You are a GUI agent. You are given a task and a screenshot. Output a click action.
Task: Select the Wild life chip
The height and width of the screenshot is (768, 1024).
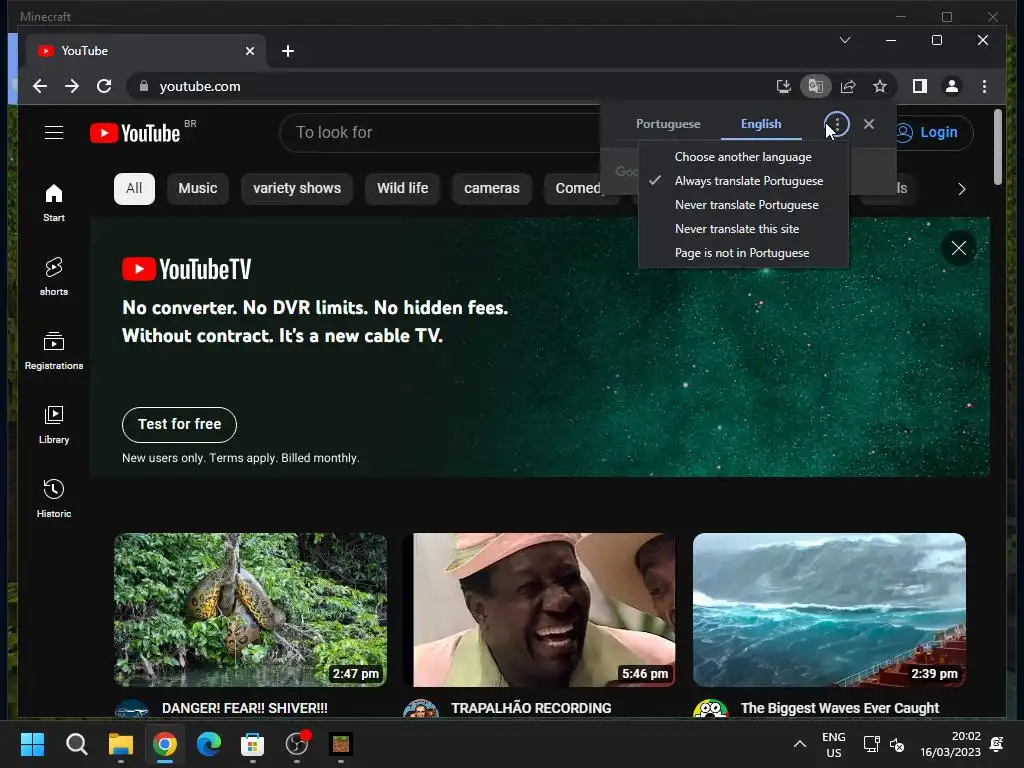402,189
